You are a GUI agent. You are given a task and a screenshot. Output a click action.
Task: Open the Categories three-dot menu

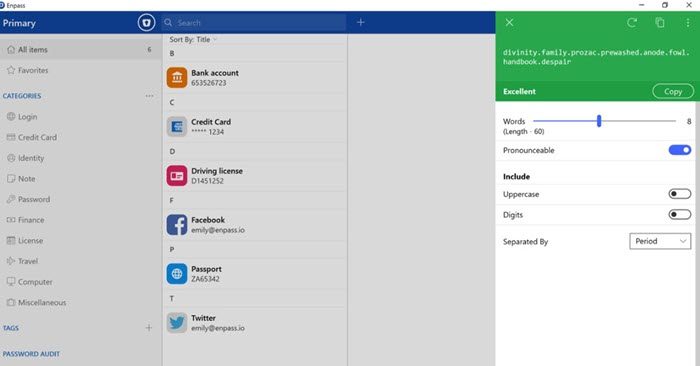coord(149,96)
